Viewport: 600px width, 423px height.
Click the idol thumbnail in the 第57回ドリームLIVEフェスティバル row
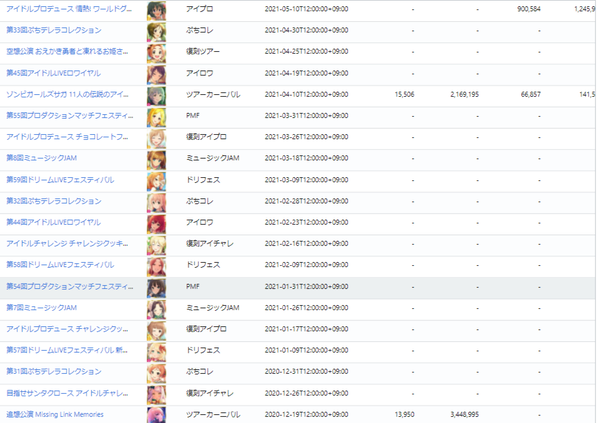tap(157, 353)
